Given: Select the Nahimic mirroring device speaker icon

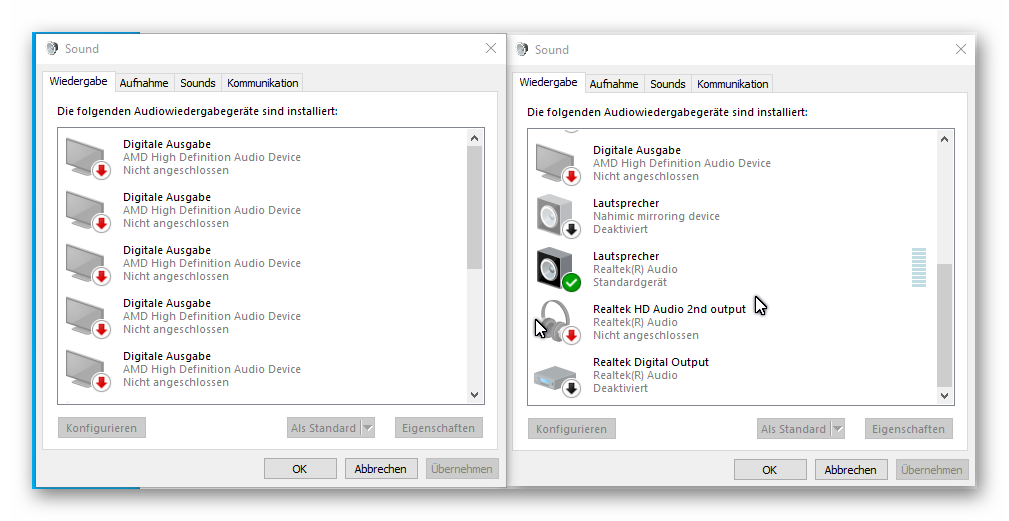Looking at the screenshot, I should pyautogui.click(x=557, y=216).
